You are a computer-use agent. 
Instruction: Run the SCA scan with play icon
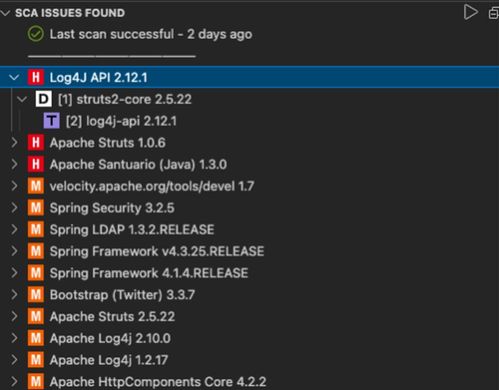(471, 12)
